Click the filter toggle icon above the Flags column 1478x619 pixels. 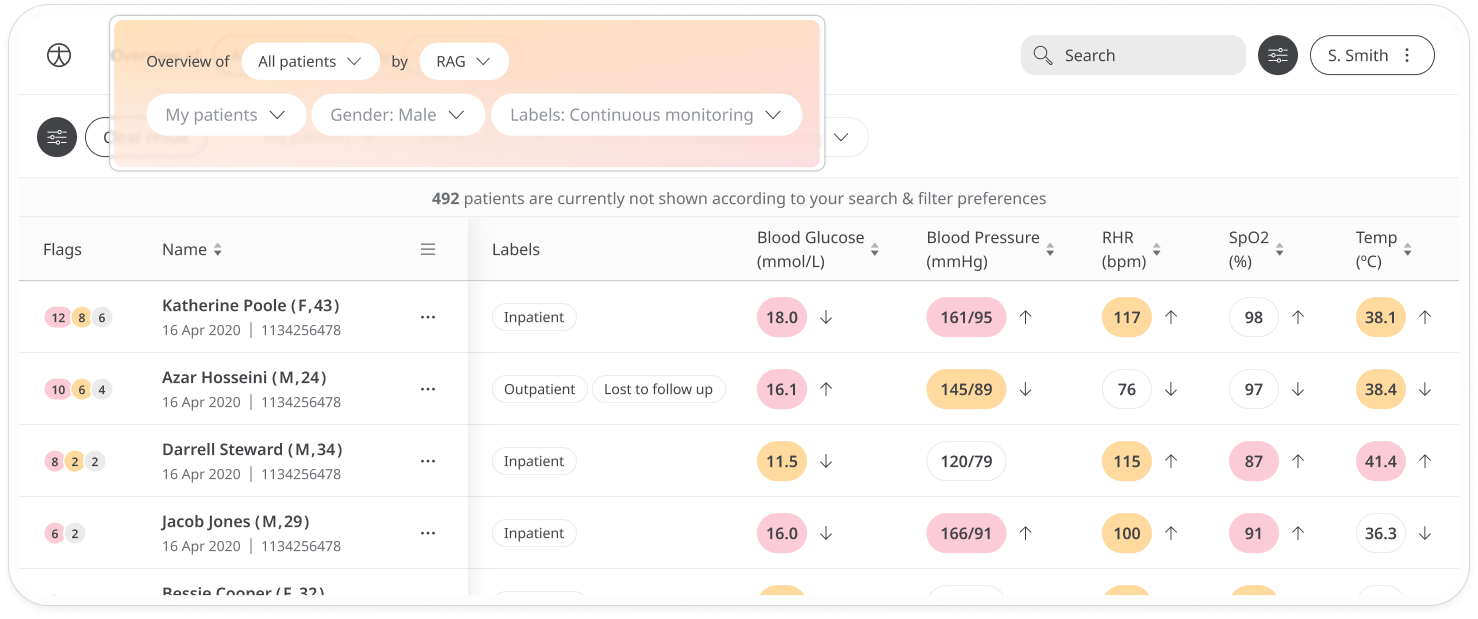(x=57, y=137)
